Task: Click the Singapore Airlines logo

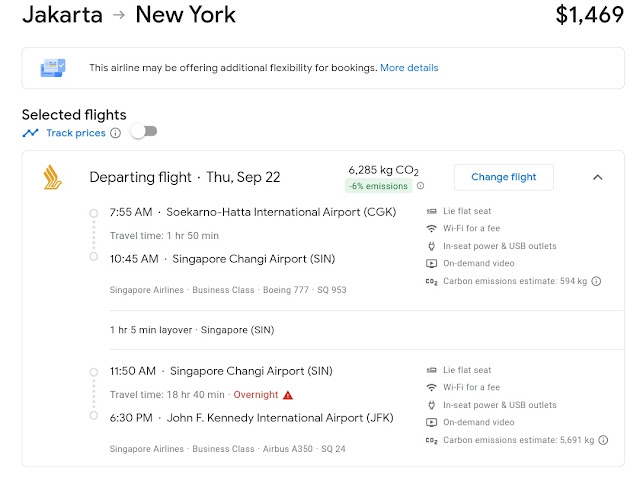Action: (x=52, y=177)
